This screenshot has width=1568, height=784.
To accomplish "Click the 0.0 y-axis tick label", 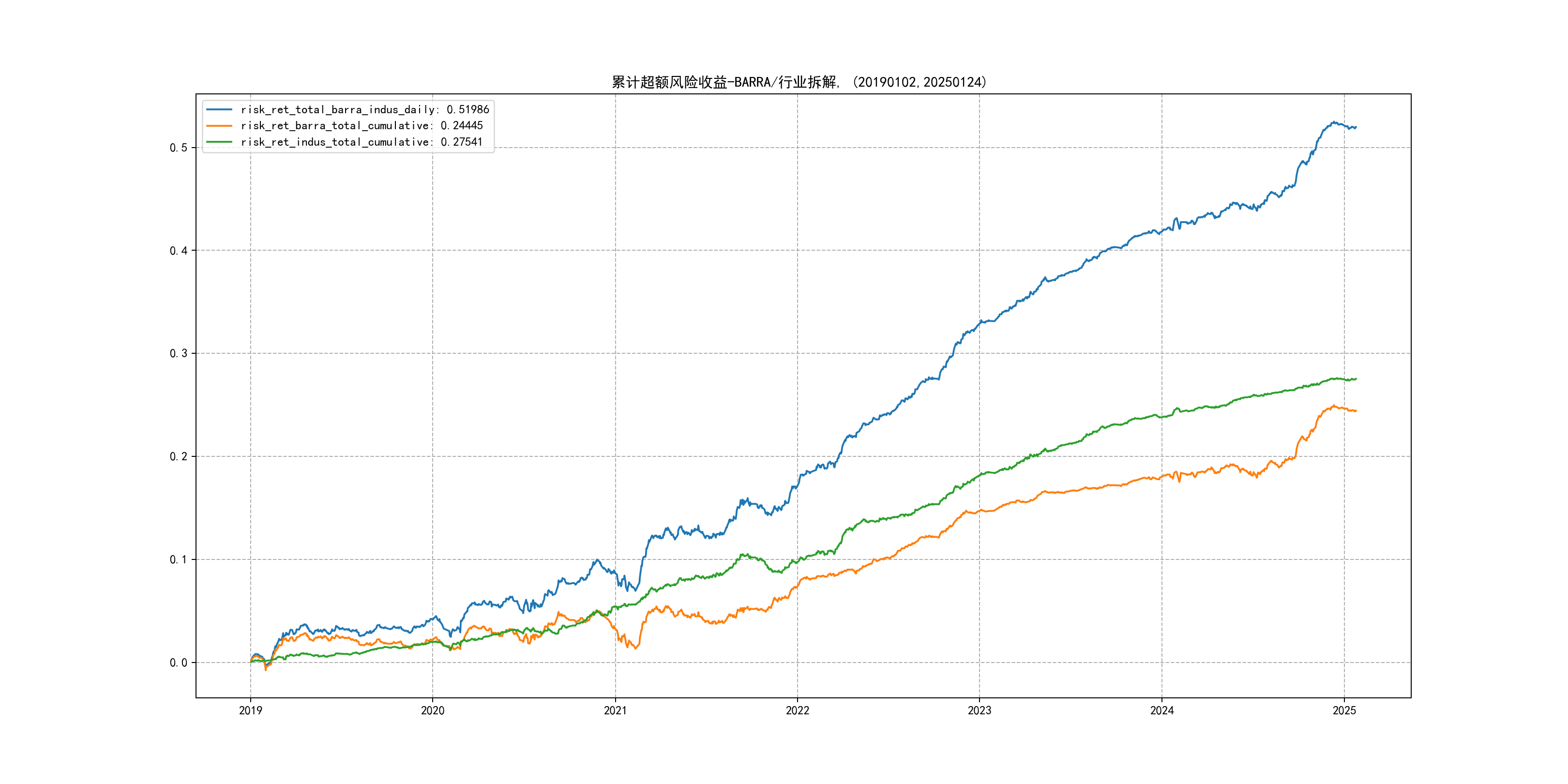I will 179,663.
